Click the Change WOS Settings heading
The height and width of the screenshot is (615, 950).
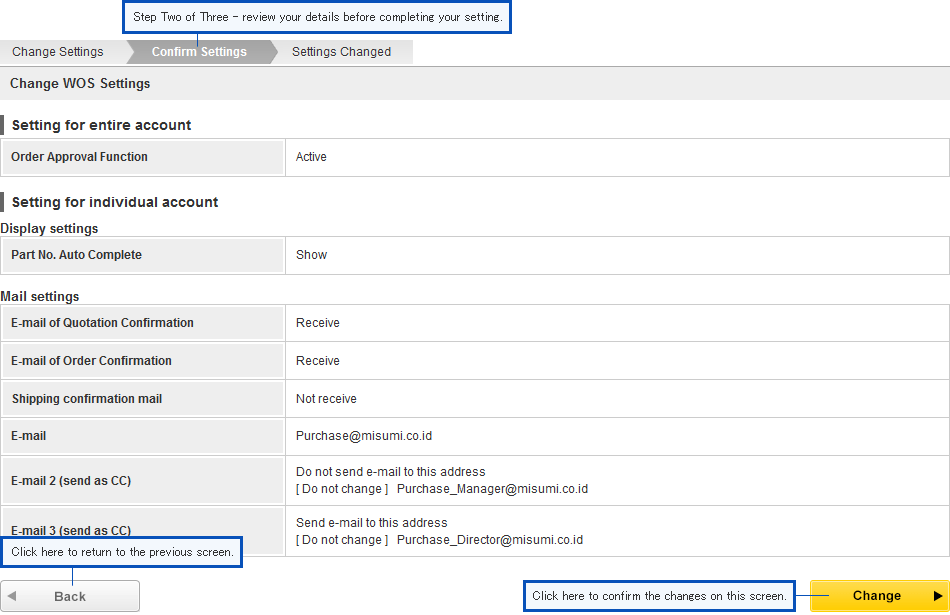80,84
